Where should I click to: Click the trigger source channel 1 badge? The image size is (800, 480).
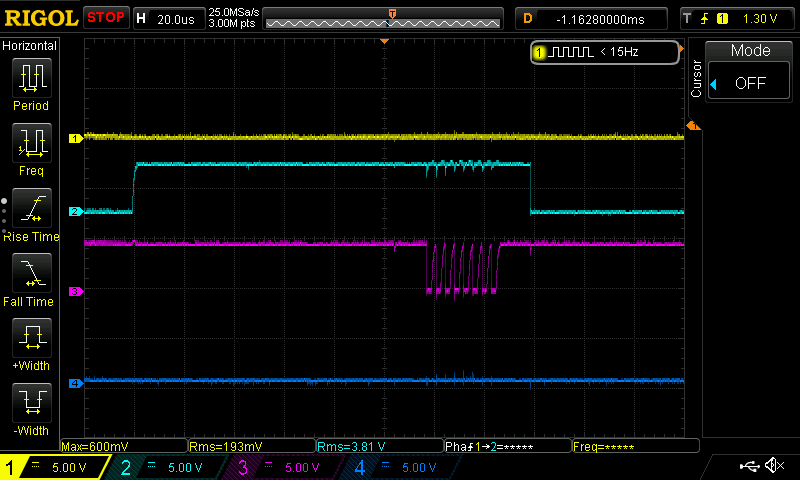[x=722, y=19]
